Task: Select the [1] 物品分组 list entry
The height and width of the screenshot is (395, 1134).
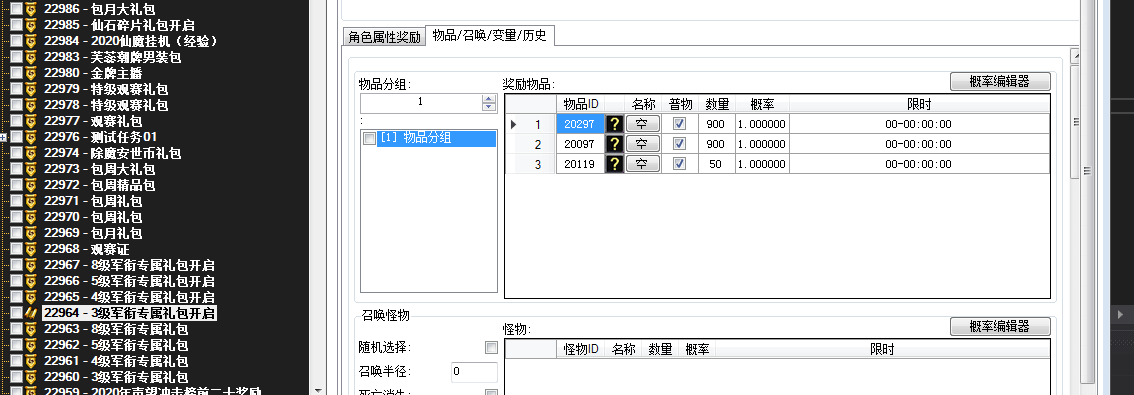Action: coord(437,138)
